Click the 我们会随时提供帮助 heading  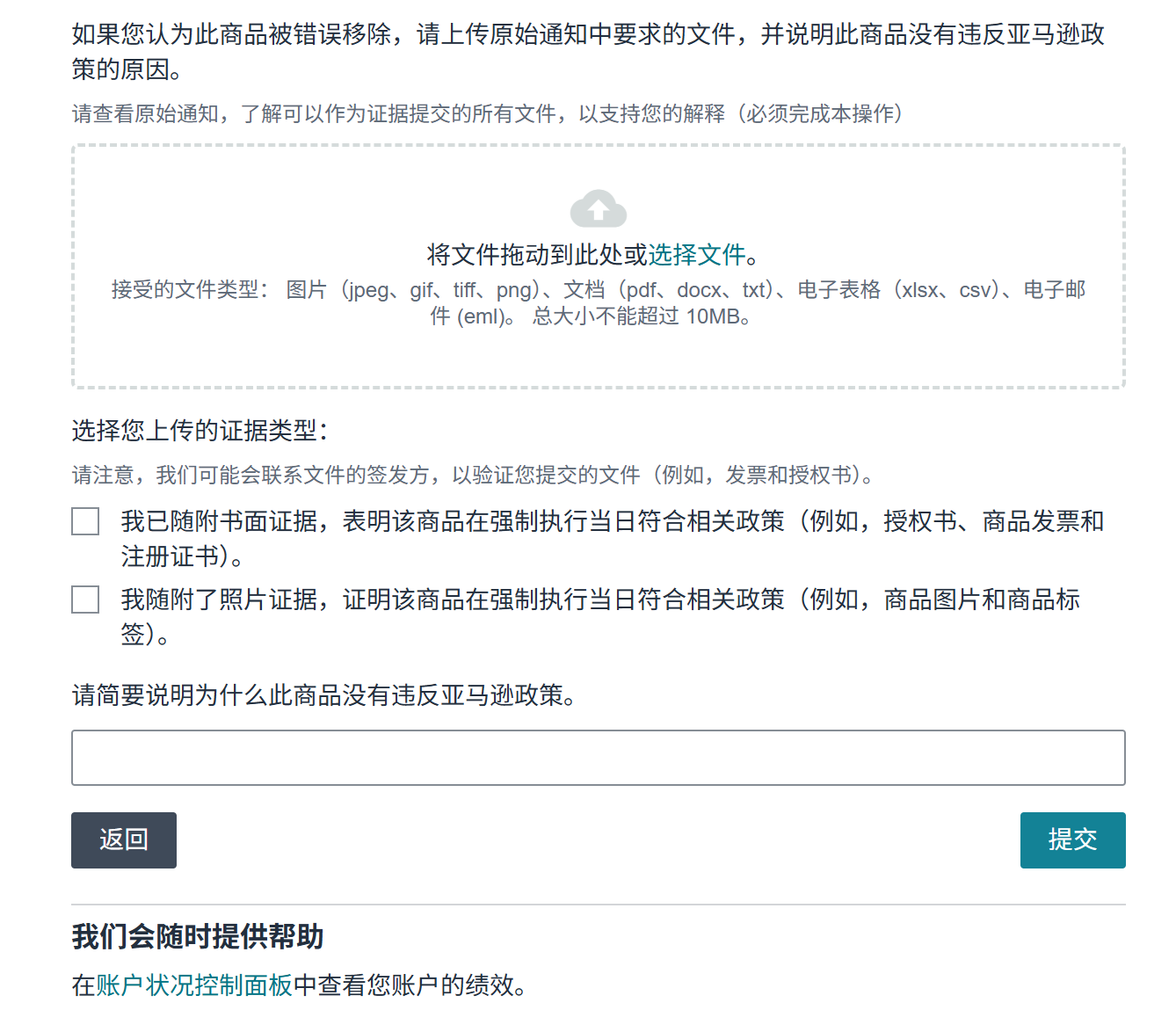click(198, 937)
